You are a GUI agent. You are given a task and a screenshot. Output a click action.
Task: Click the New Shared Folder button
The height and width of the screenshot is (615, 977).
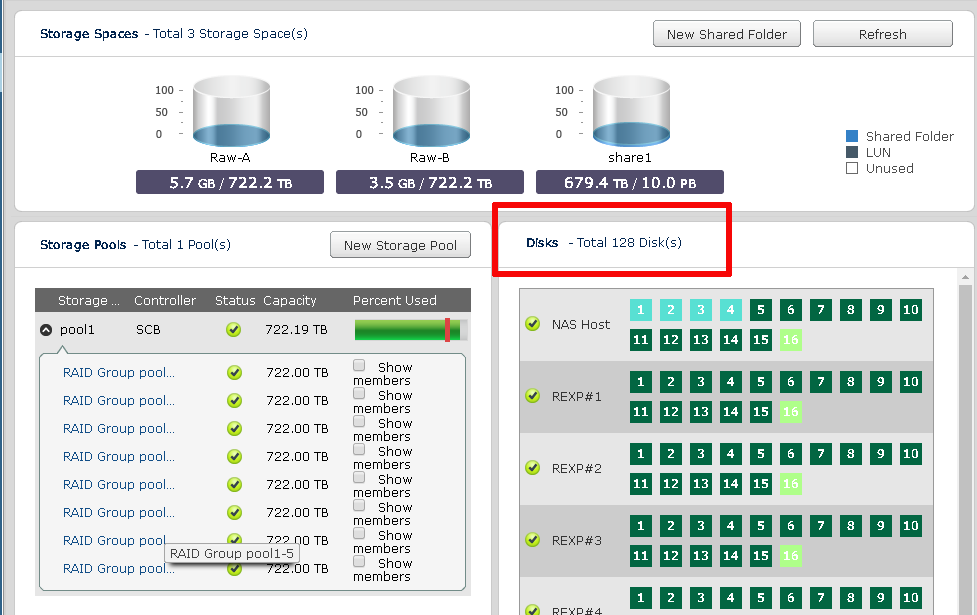pos(727,33)
